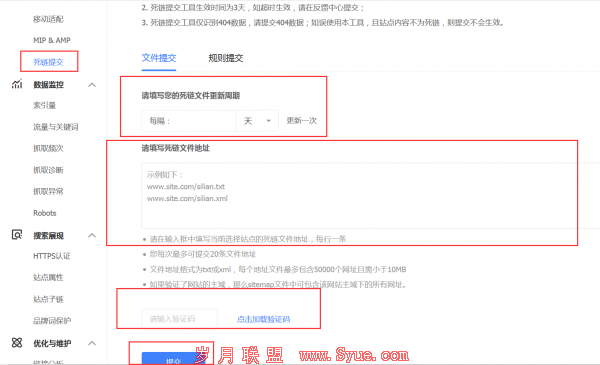Open 抓取诊断 in the sidebar
Viewport: 600px width, 365px height.
(x=48, y=170)
